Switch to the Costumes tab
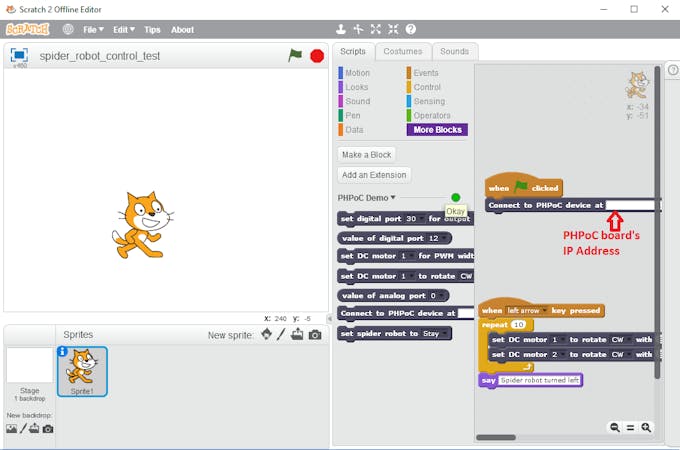Viewport: 680px width, 450px height. 402,52
